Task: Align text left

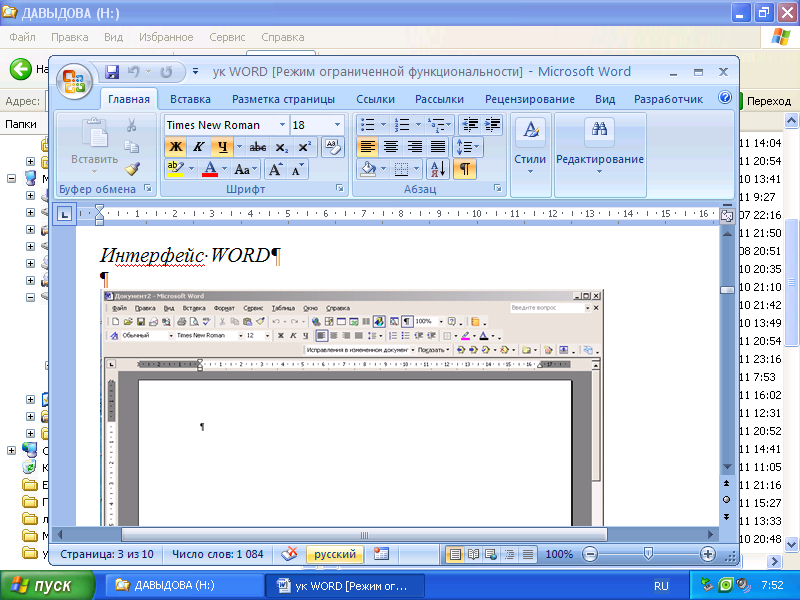Action: pos(367,147)
